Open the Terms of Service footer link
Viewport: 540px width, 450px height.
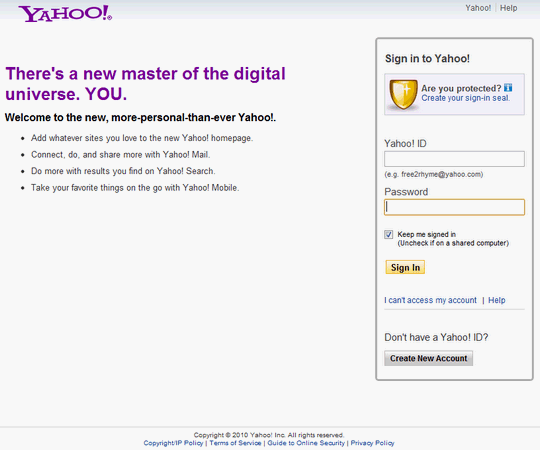[235, 443]
